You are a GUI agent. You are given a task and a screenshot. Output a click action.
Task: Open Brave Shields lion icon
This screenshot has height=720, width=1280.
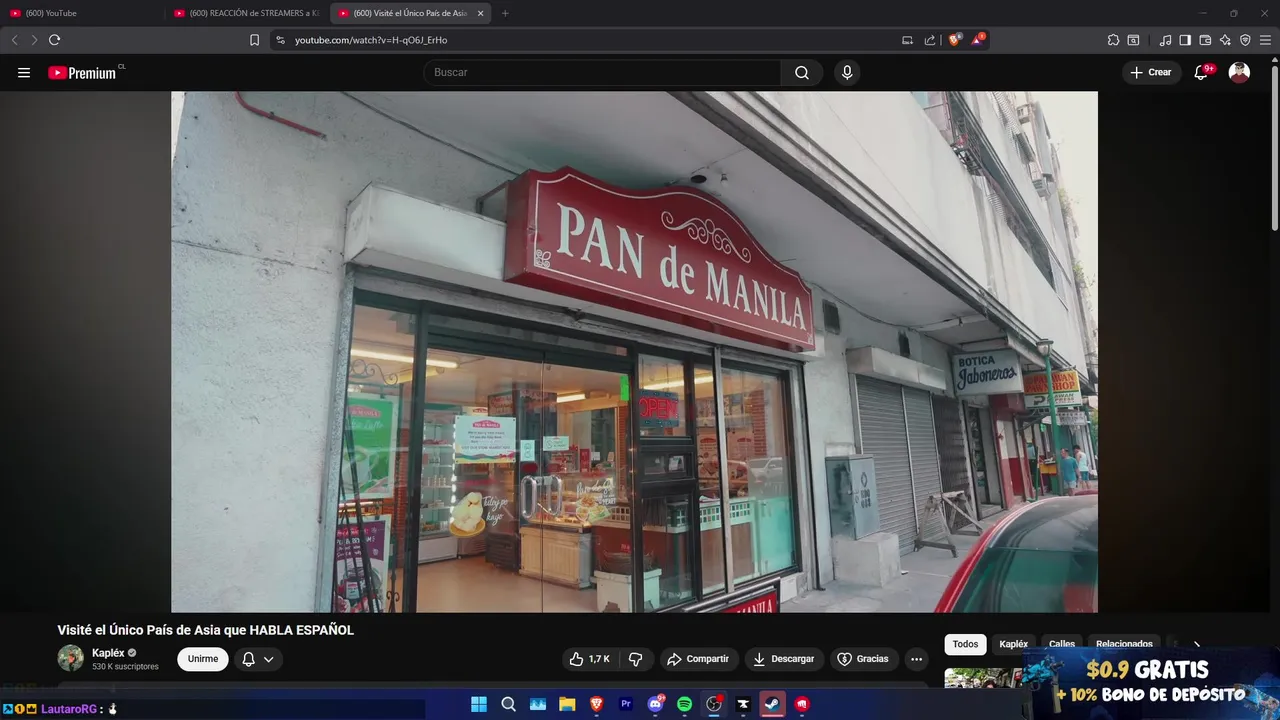955,40
